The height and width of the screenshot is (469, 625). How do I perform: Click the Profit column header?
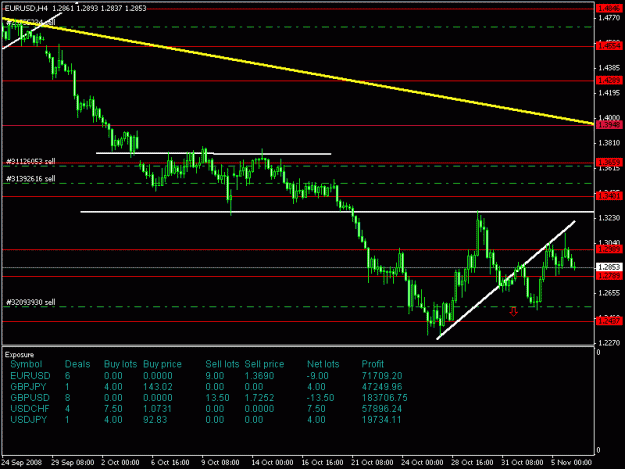click(372, 364)
